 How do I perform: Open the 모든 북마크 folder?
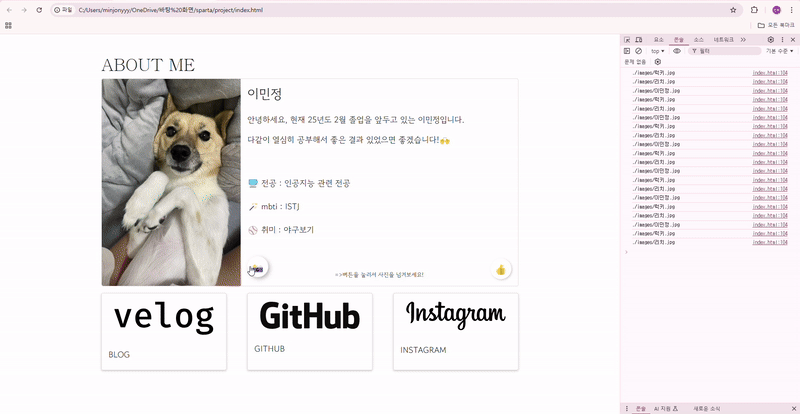click(x=774, y=25)
